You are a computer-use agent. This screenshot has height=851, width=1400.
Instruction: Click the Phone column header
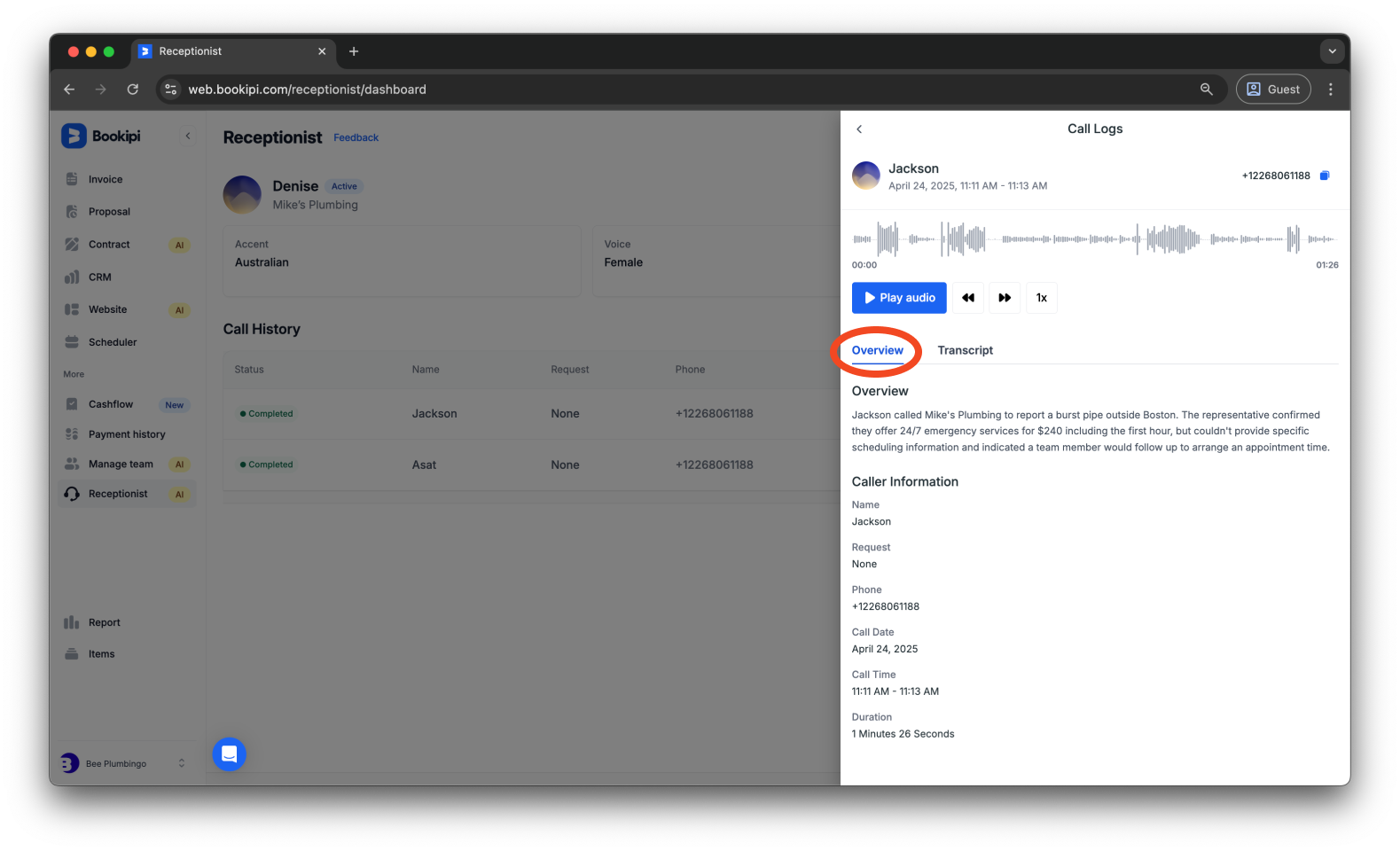click(690, 370)
